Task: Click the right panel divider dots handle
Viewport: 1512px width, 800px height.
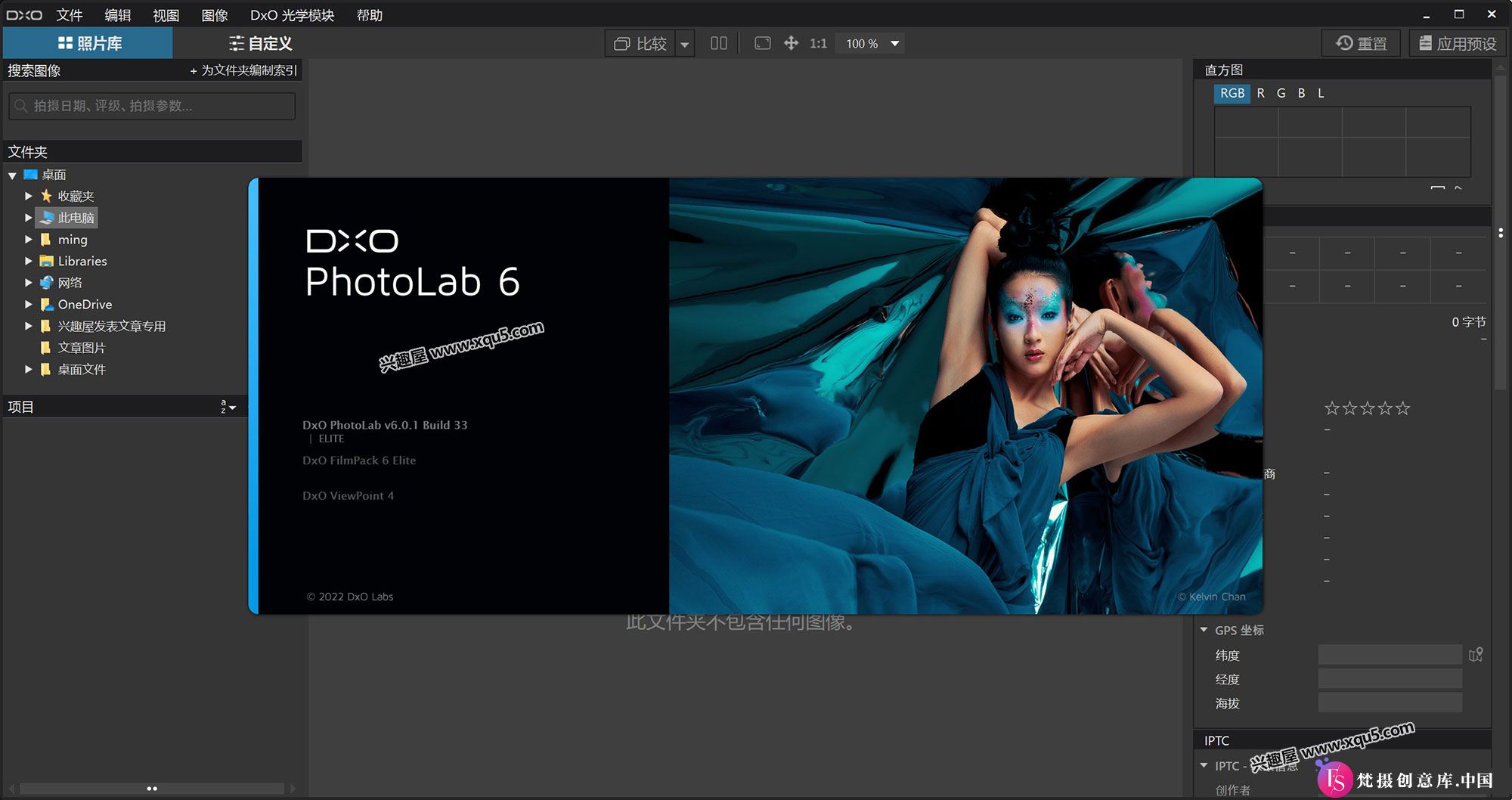Action: click(x=1501, y=233)
